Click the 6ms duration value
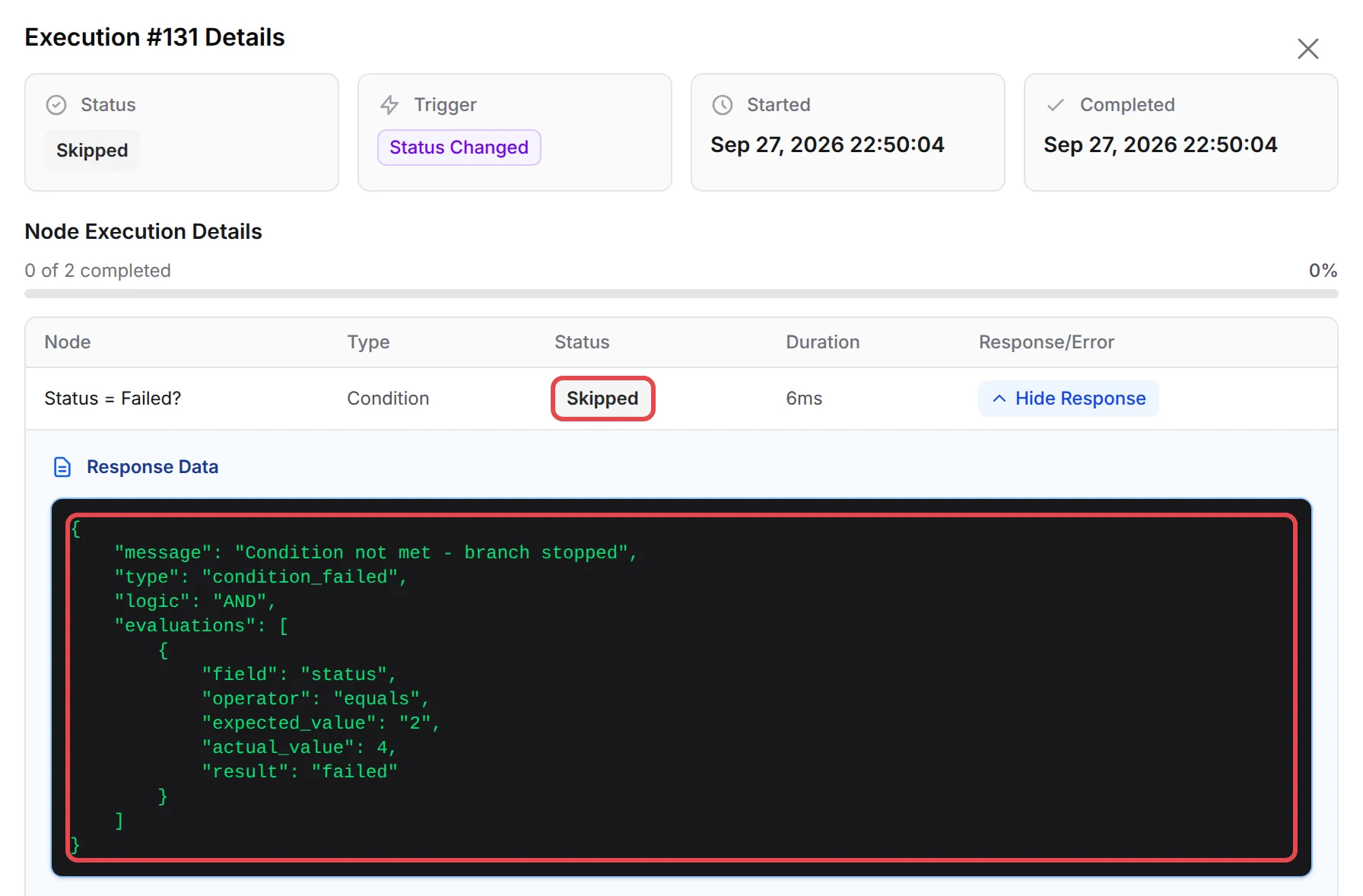The width and height of the screenshot is (1363, 896). tap(804, 399)
